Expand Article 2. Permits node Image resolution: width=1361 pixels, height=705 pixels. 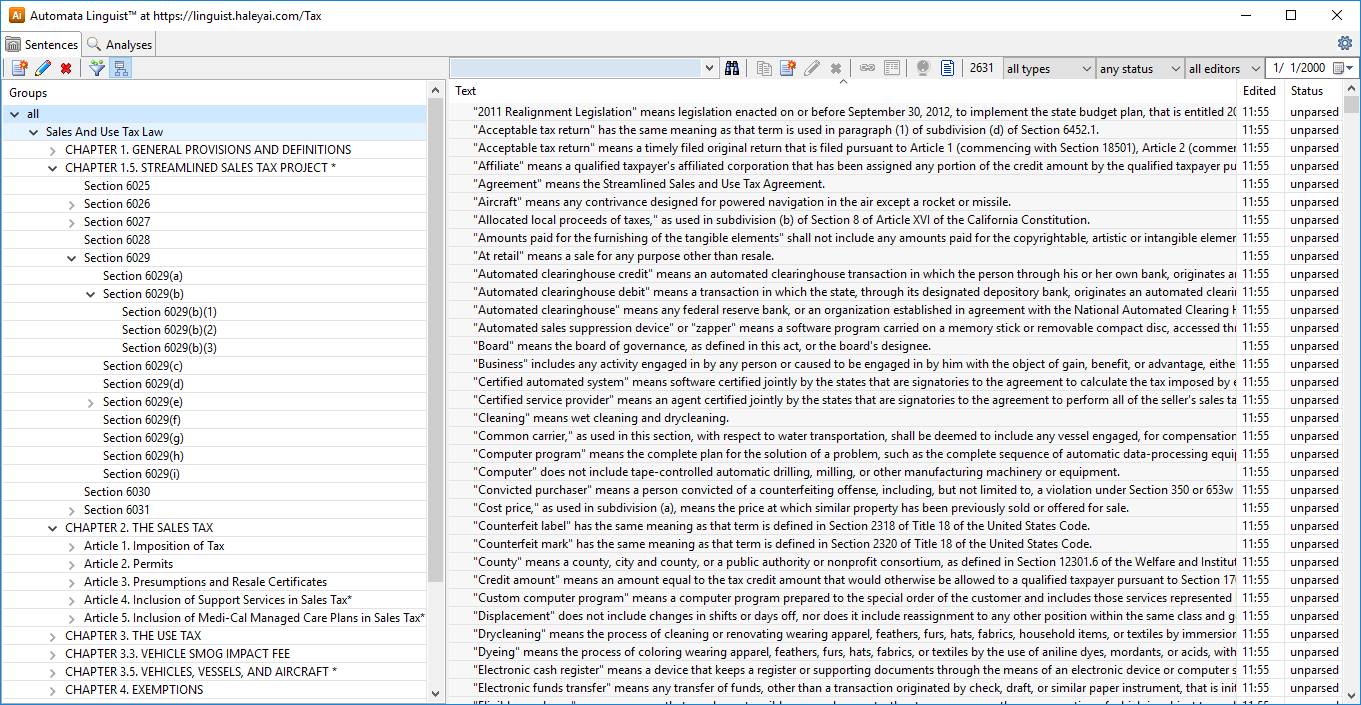point(72,564)
